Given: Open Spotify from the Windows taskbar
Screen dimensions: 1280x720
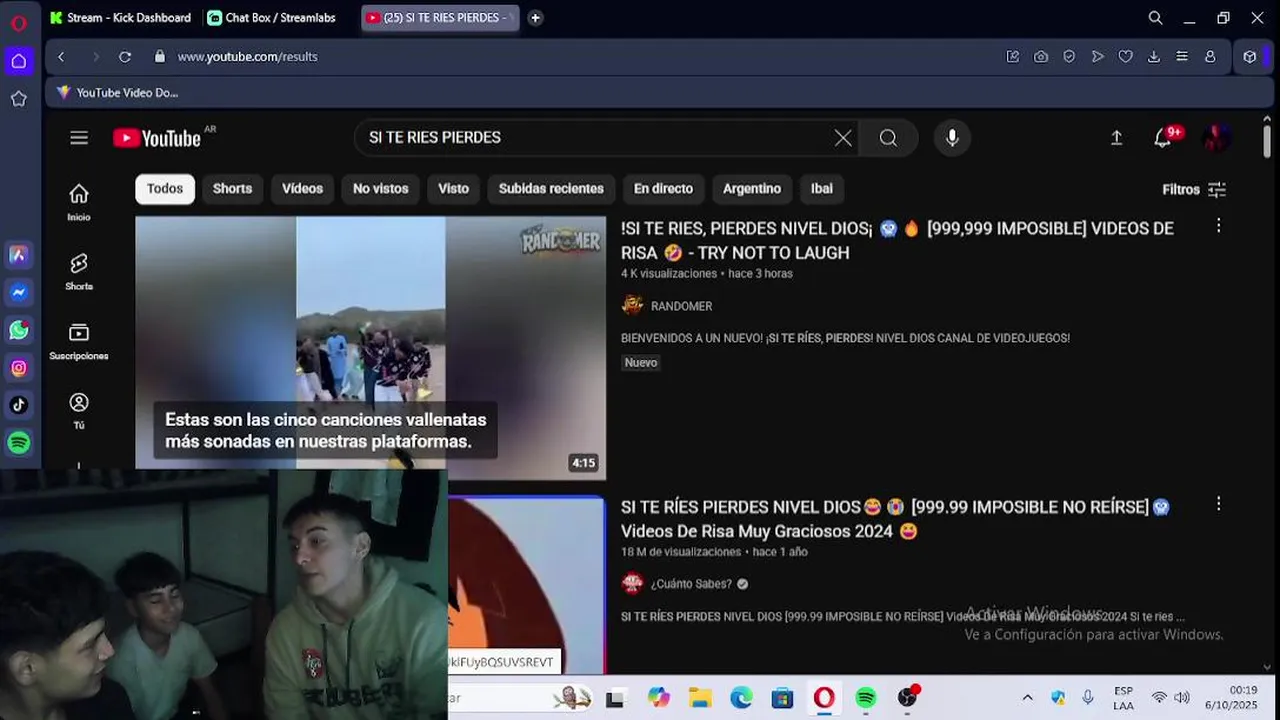Looking at the screenshot, I should [866, 698].
